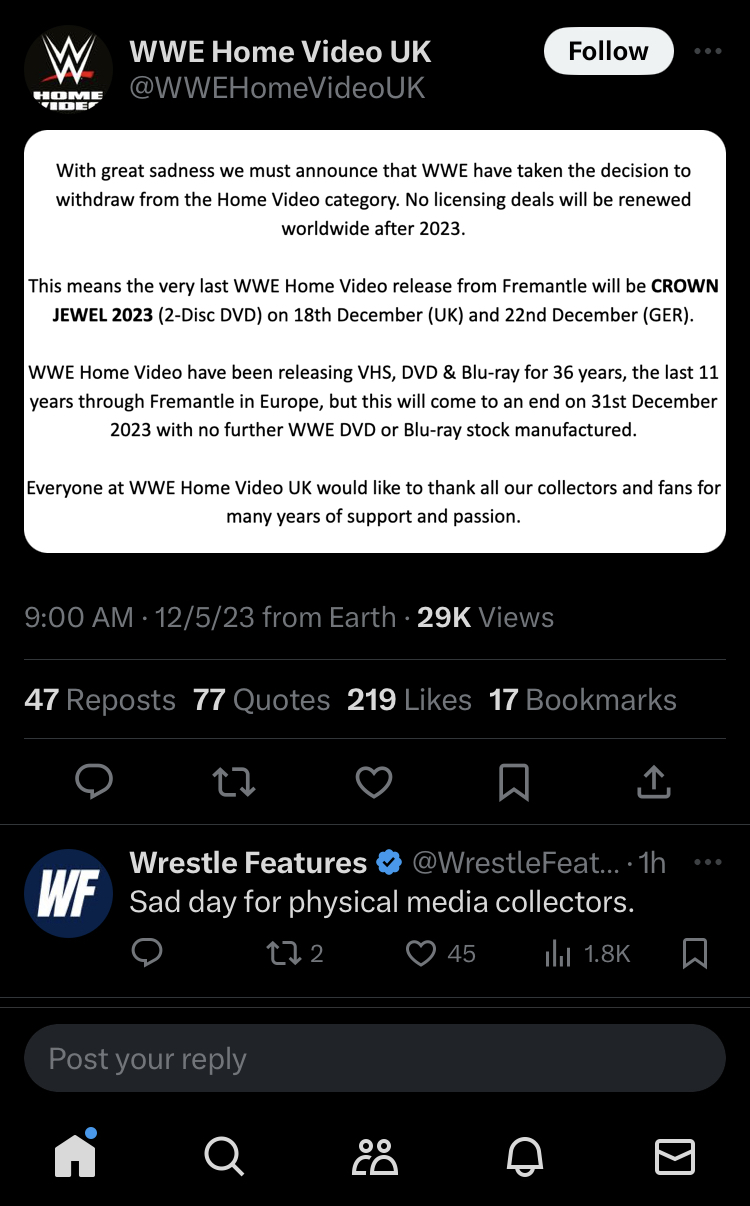
Task: Reply to the WWE Home Video post
Action: (x=95, y=782)
